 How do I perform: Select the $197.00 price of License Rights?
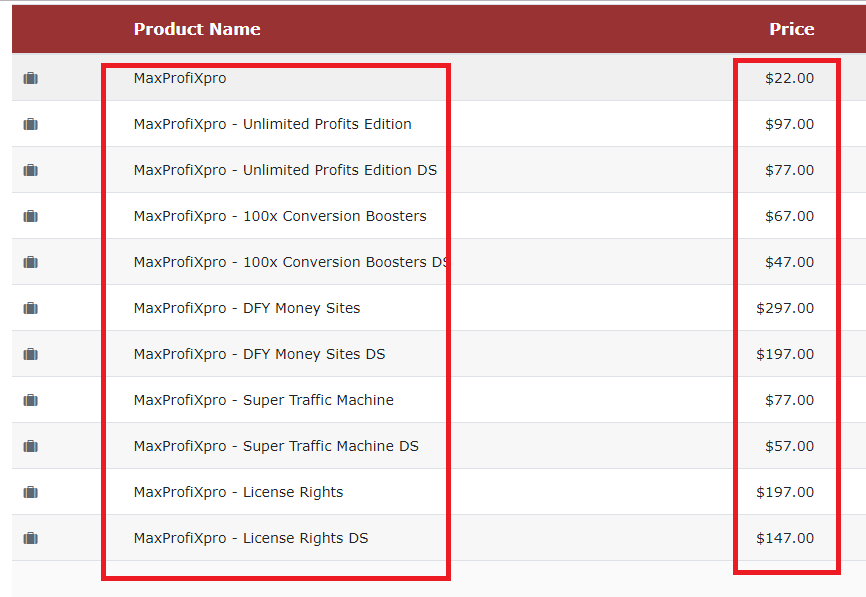pos(785,492)
